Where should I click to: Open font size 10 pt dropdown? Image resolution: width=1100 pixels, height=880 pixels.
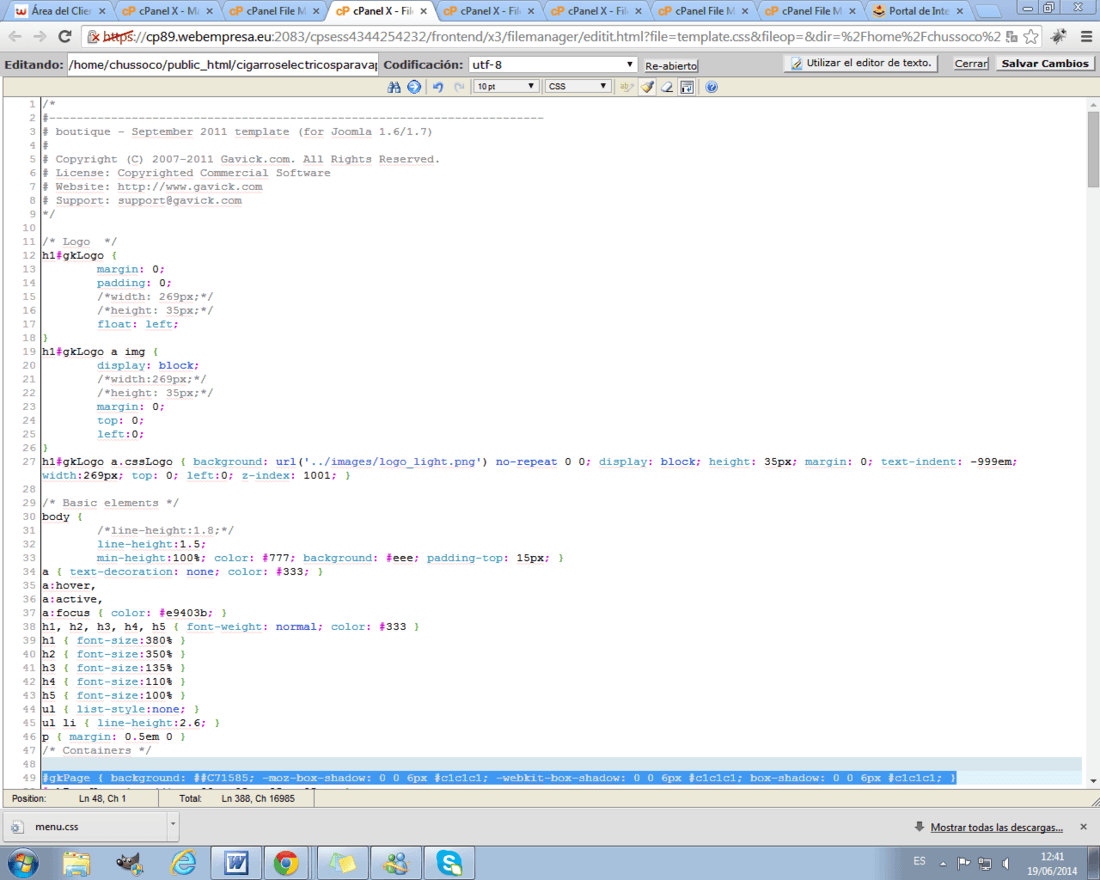pyautogui.click(x=506, y=86)
